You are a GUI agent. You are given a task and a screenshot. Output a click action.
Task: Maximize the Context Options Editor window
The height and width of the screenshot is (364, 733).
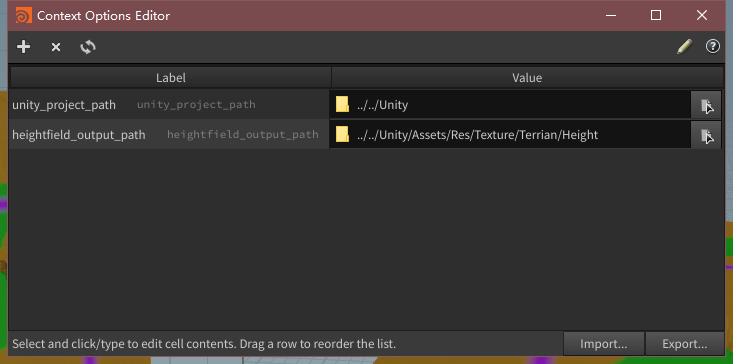click(x=656, y=15)
